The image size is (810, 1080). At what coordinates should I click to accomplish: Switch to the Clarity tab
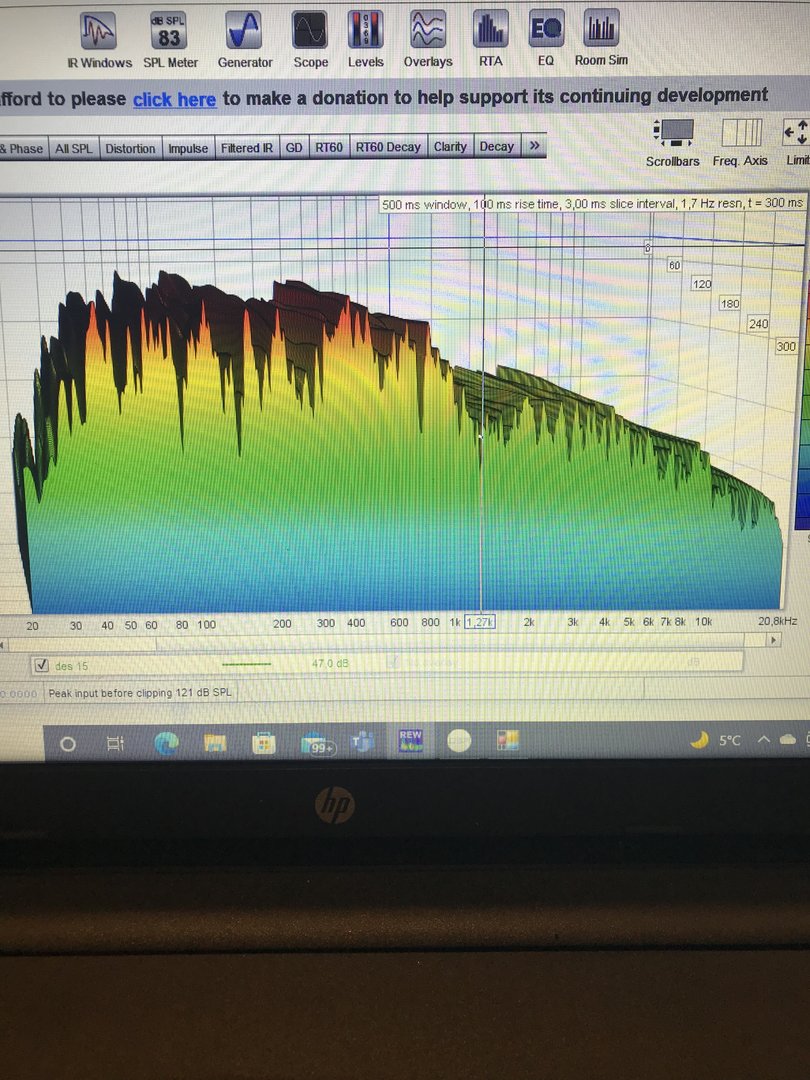click(x=450, y=147)
